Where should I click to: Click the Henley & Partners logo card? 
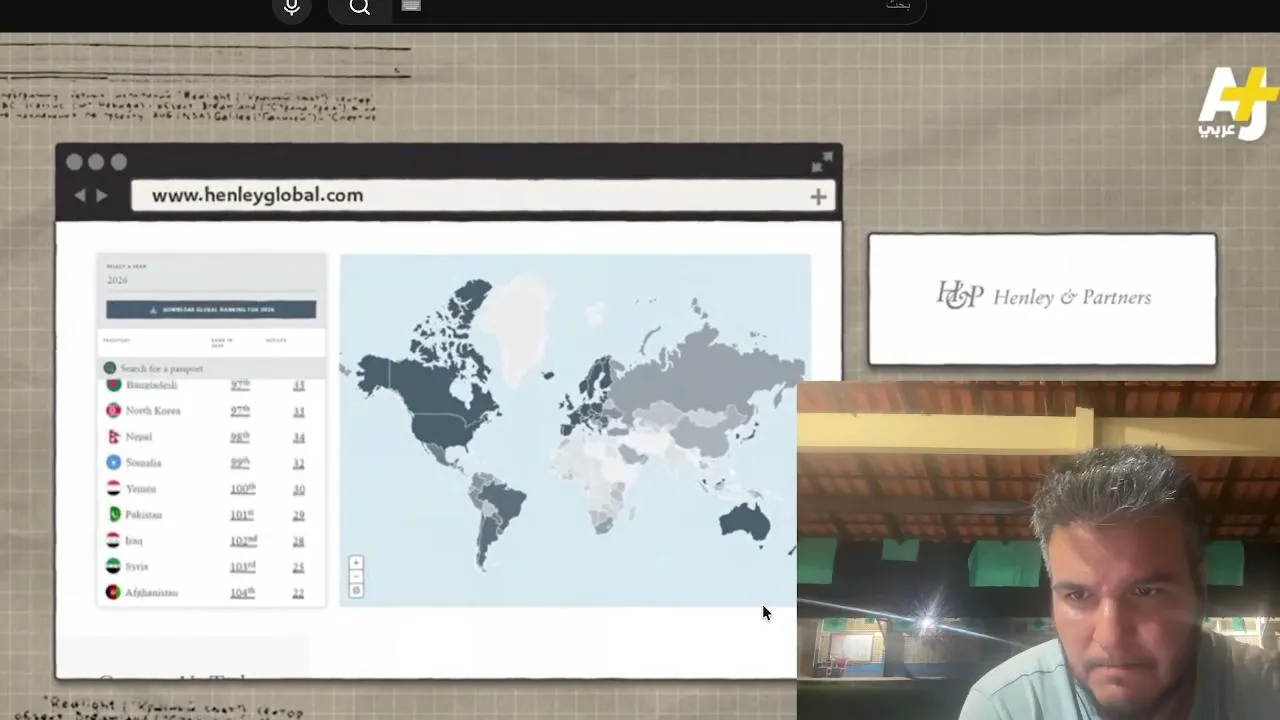(1042, 299)
